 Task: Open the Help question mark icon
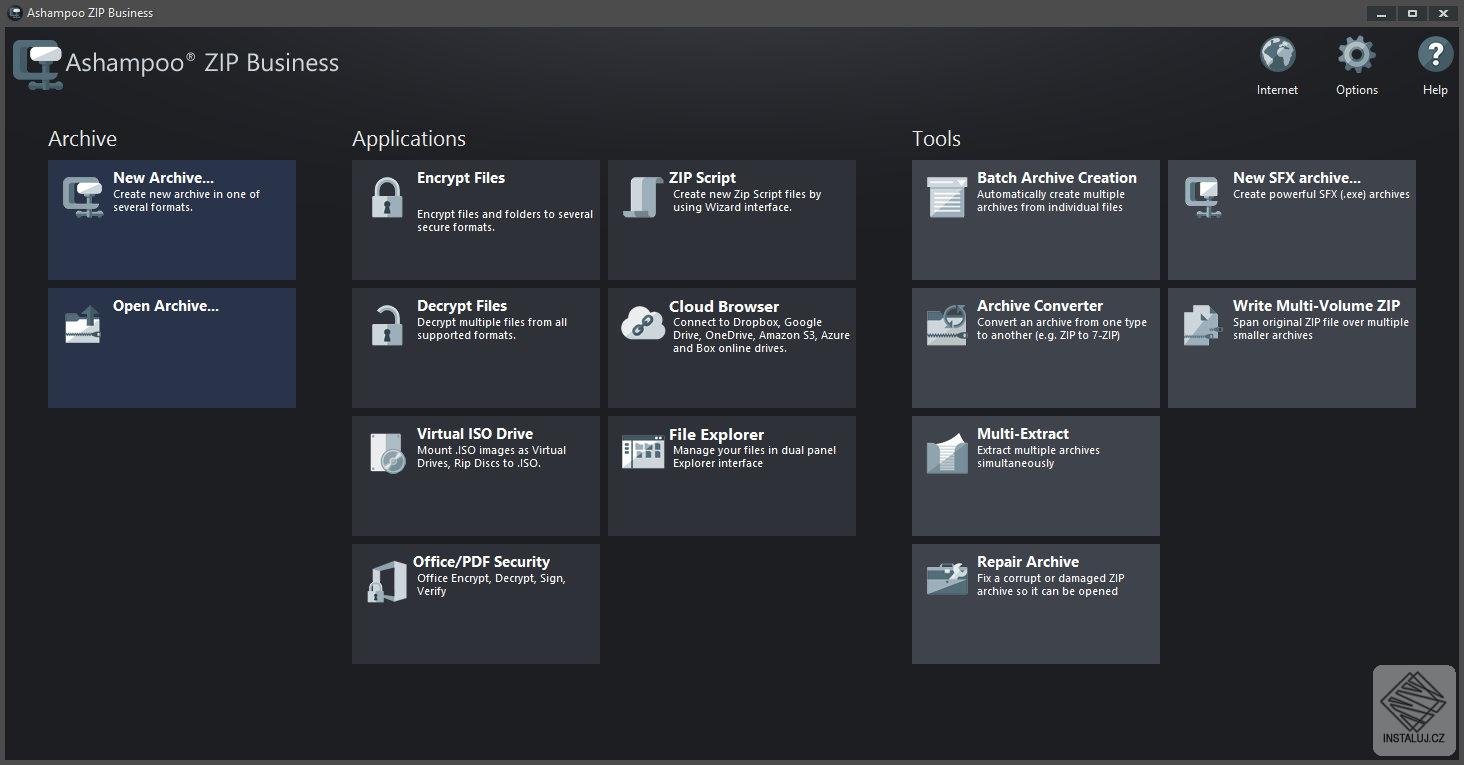pos(1435,55)
